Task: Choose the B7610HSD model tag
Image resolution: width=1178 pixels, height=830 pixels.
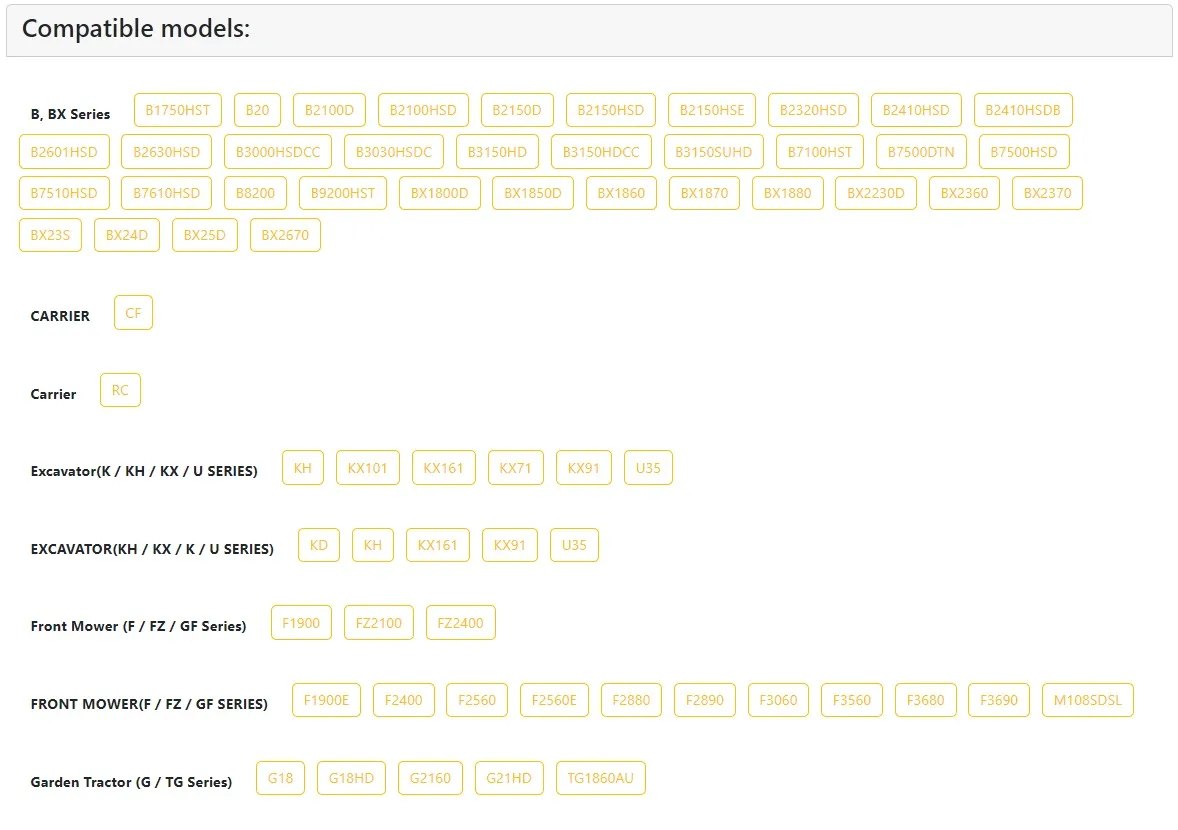Action: coord(167,193)
